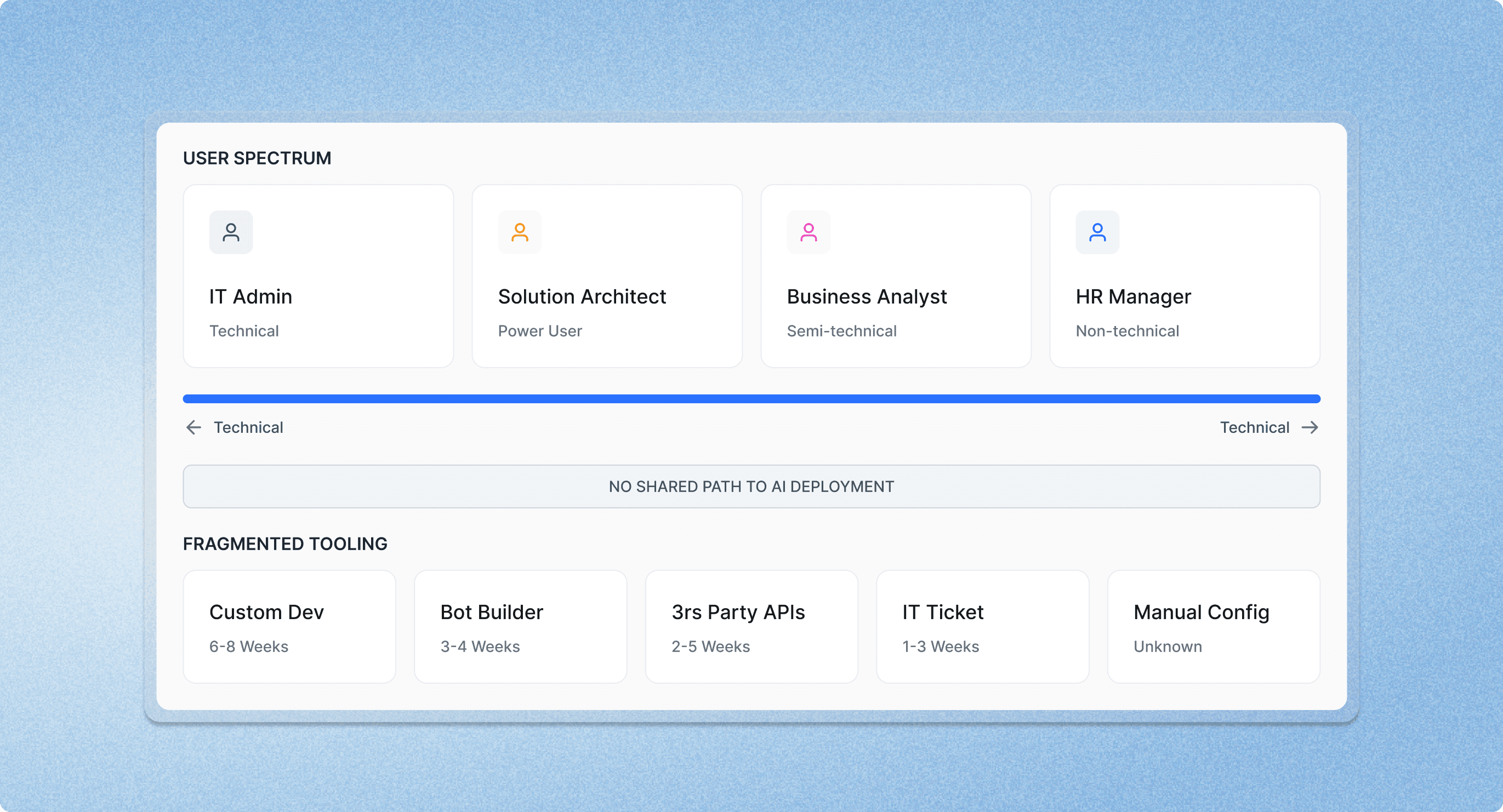Open the IT Ticket tooling card
The width and height of the screenshot is (1503, 812).
983,627
